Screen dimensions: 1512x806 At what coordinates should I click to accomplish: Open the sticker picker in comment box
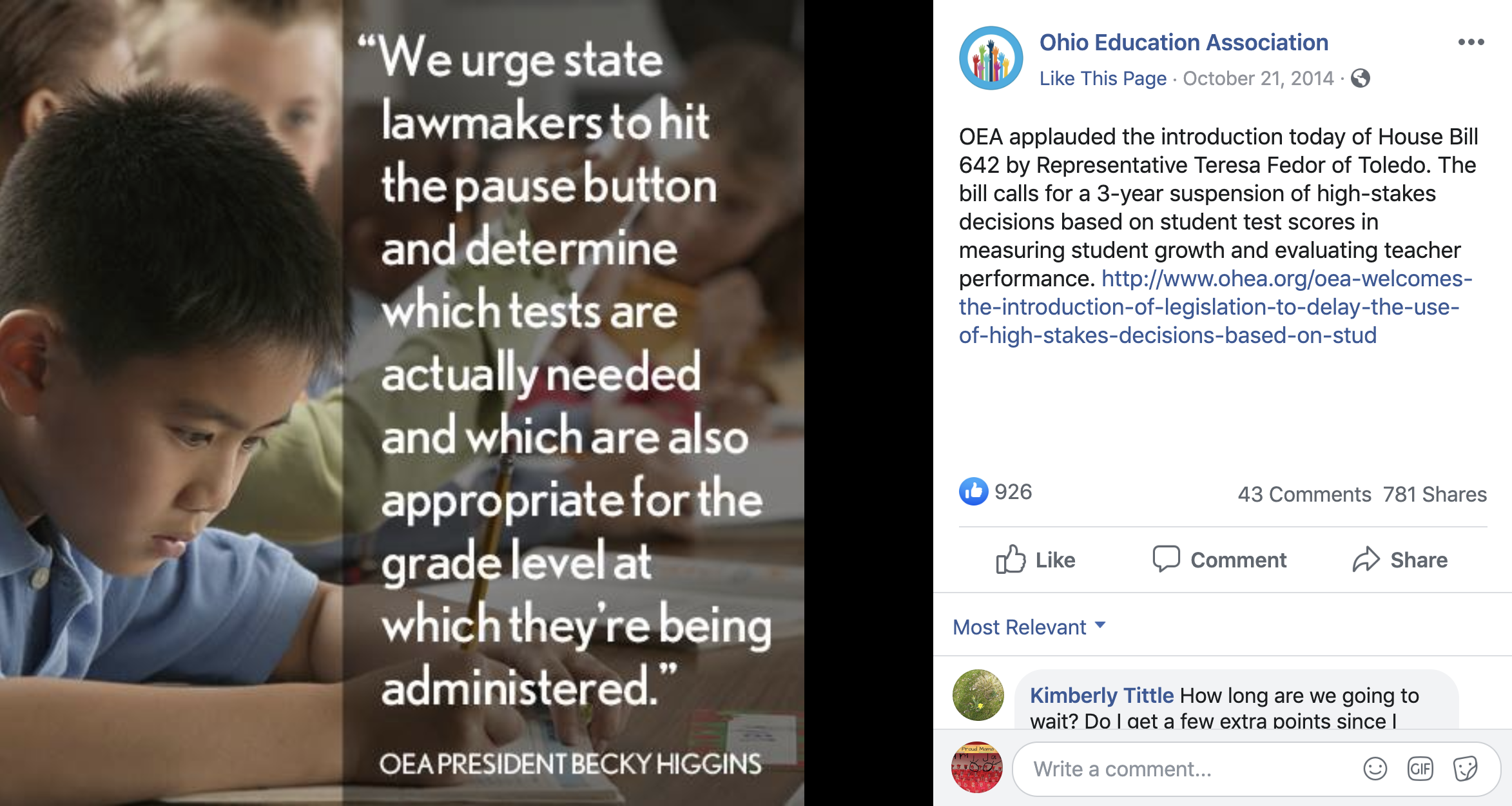[1465, 769]
